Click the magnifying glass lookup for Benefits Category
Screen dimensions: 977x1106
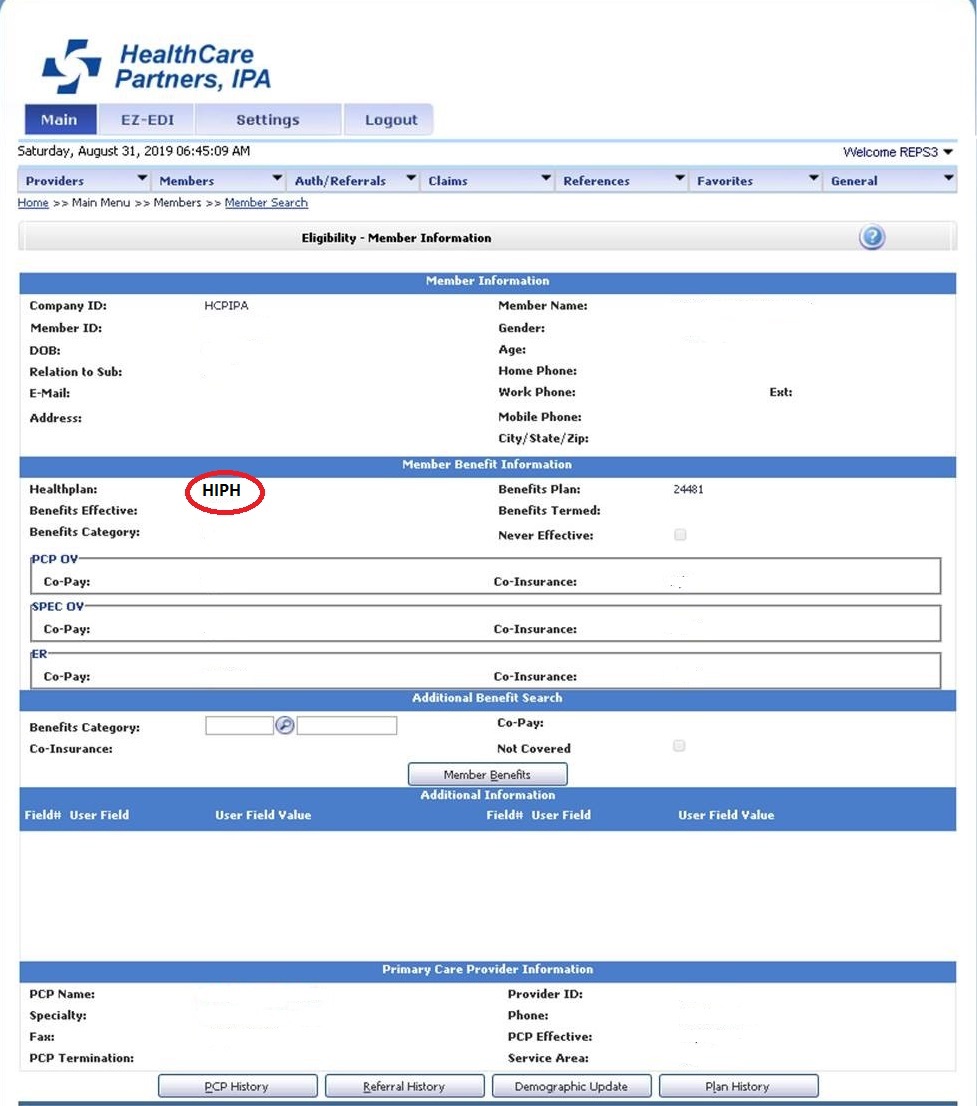coord(284,725)
